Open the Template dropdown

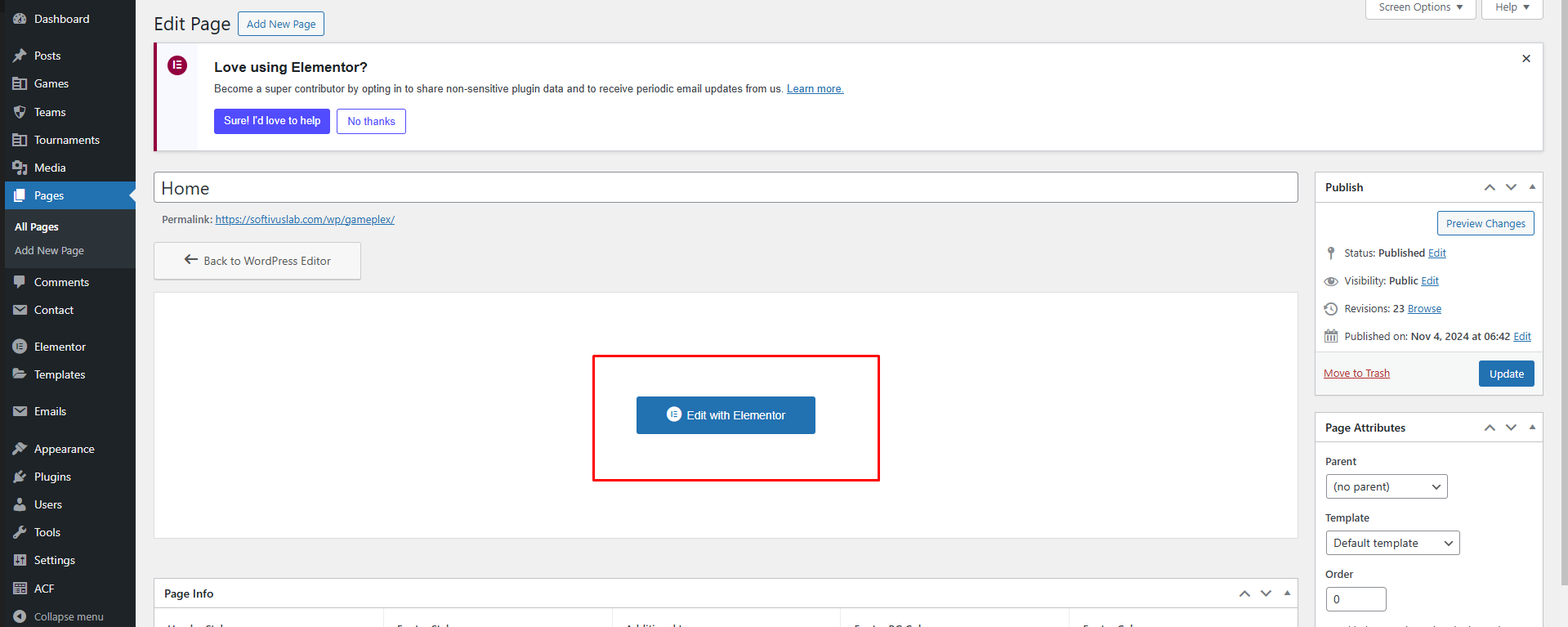pos(1392,543)
